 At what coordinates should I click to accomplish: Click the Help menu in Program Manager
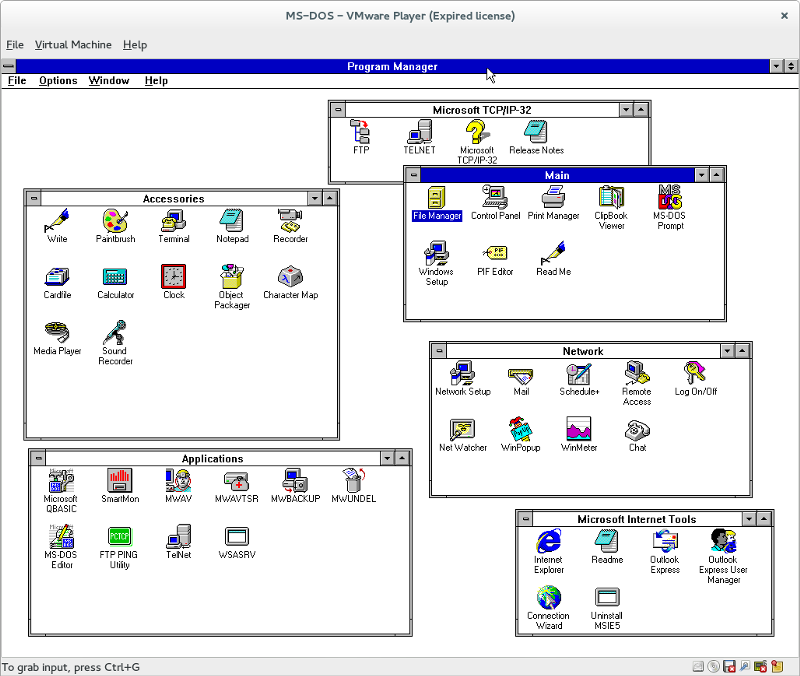[156, 81]
